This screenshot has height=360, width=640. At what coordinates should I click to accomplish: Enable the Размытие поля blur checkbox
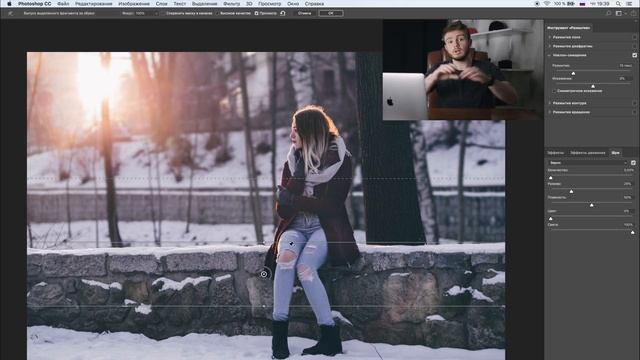click(634, 37)
